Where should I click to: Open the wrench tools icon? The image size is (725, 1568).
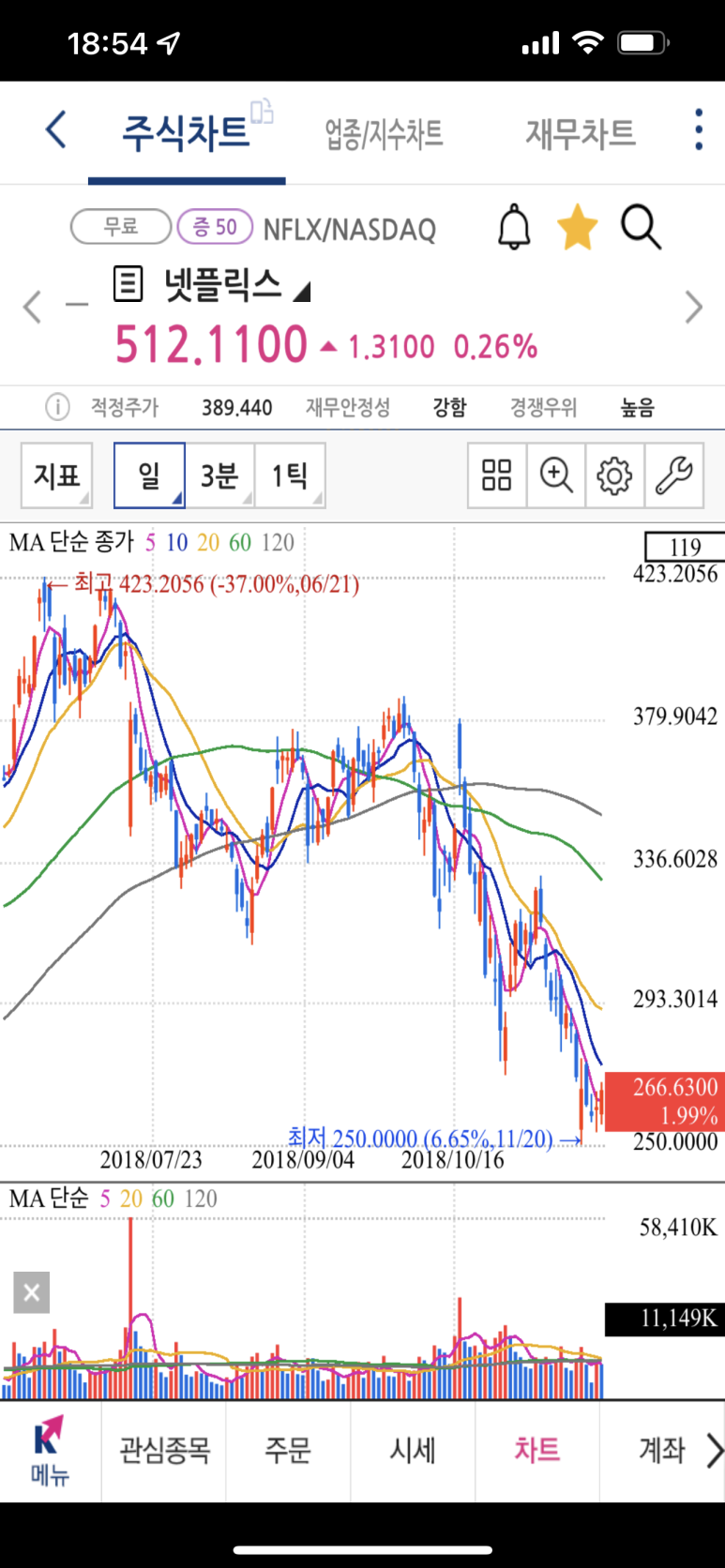673,475
